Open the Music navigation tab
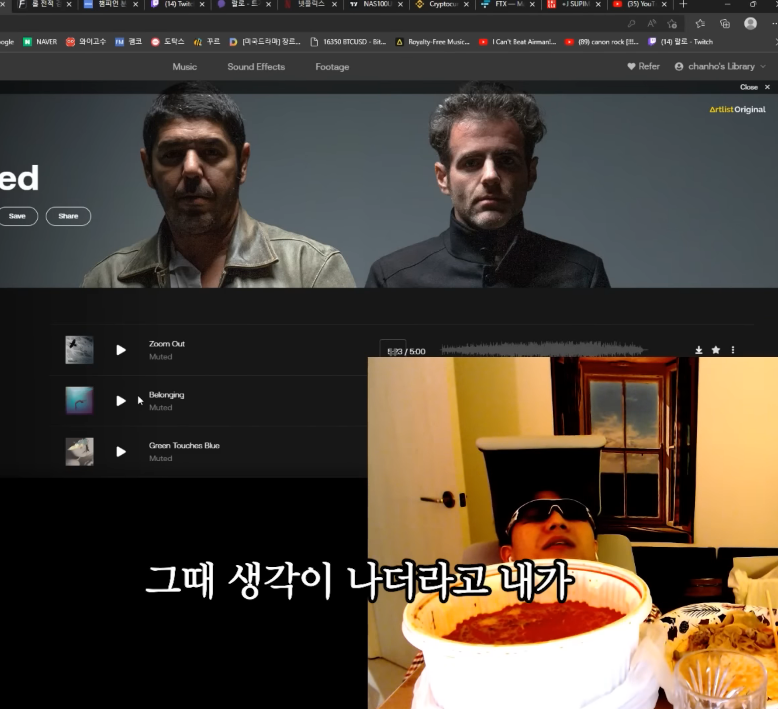This screenshot has width=778, height=709. [x=185, y=66]
